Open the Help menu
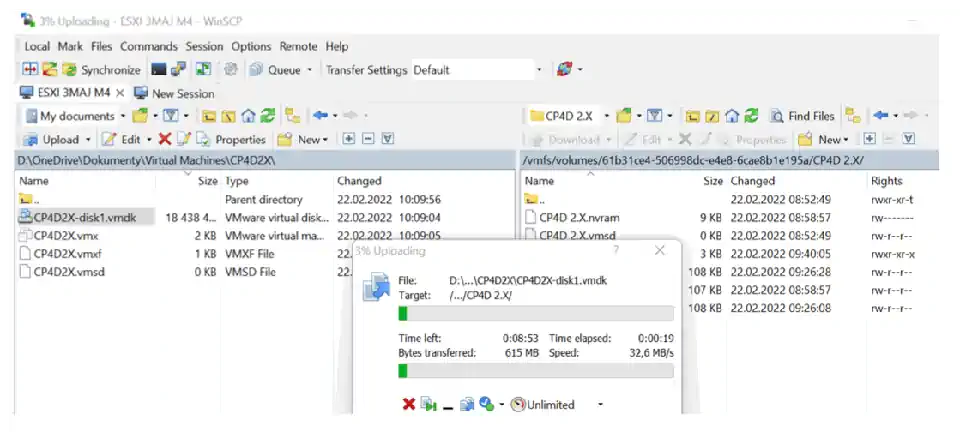The image size is (972, 444). (x=337, y=47)
